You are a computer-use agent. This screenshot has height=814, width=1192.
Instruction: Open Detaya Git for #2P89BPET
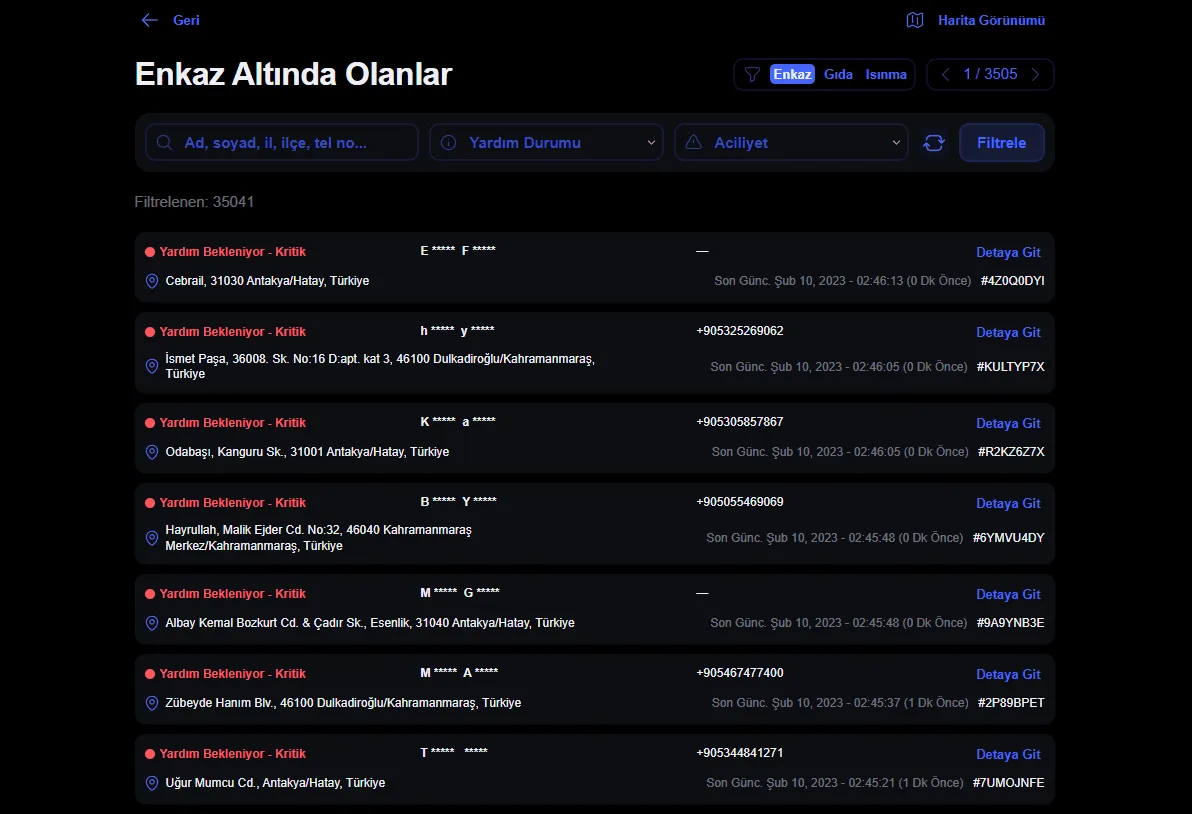click(x=1008, y=674)
